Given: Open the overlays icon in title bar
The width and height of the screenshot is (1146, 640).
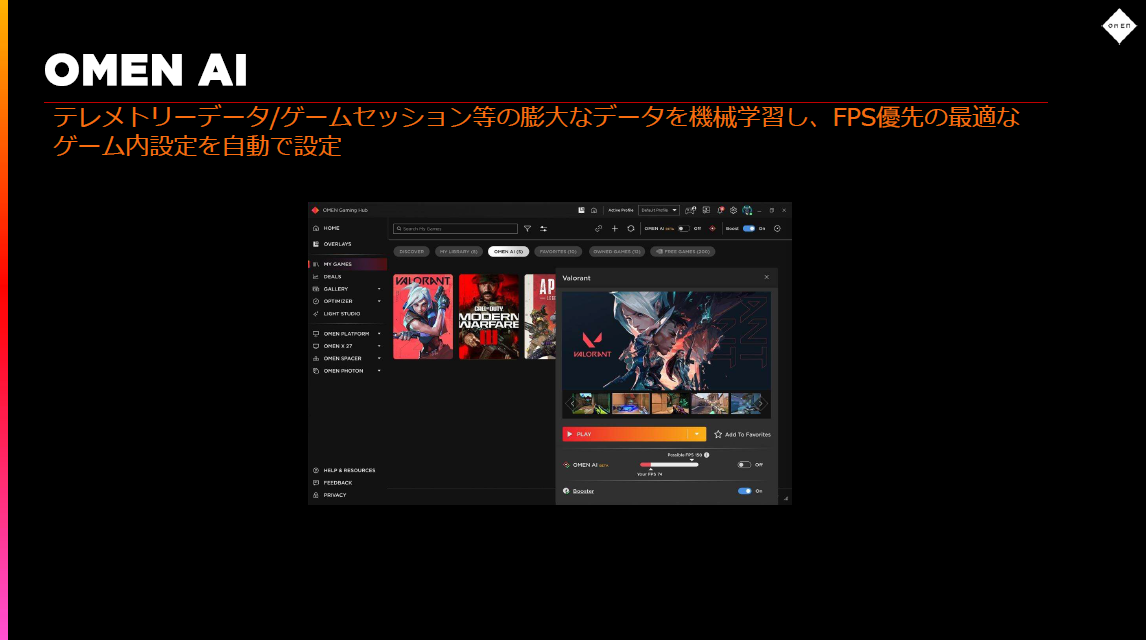Looking at the screenshot, I should pyautogui.click(x=582, y=210).
